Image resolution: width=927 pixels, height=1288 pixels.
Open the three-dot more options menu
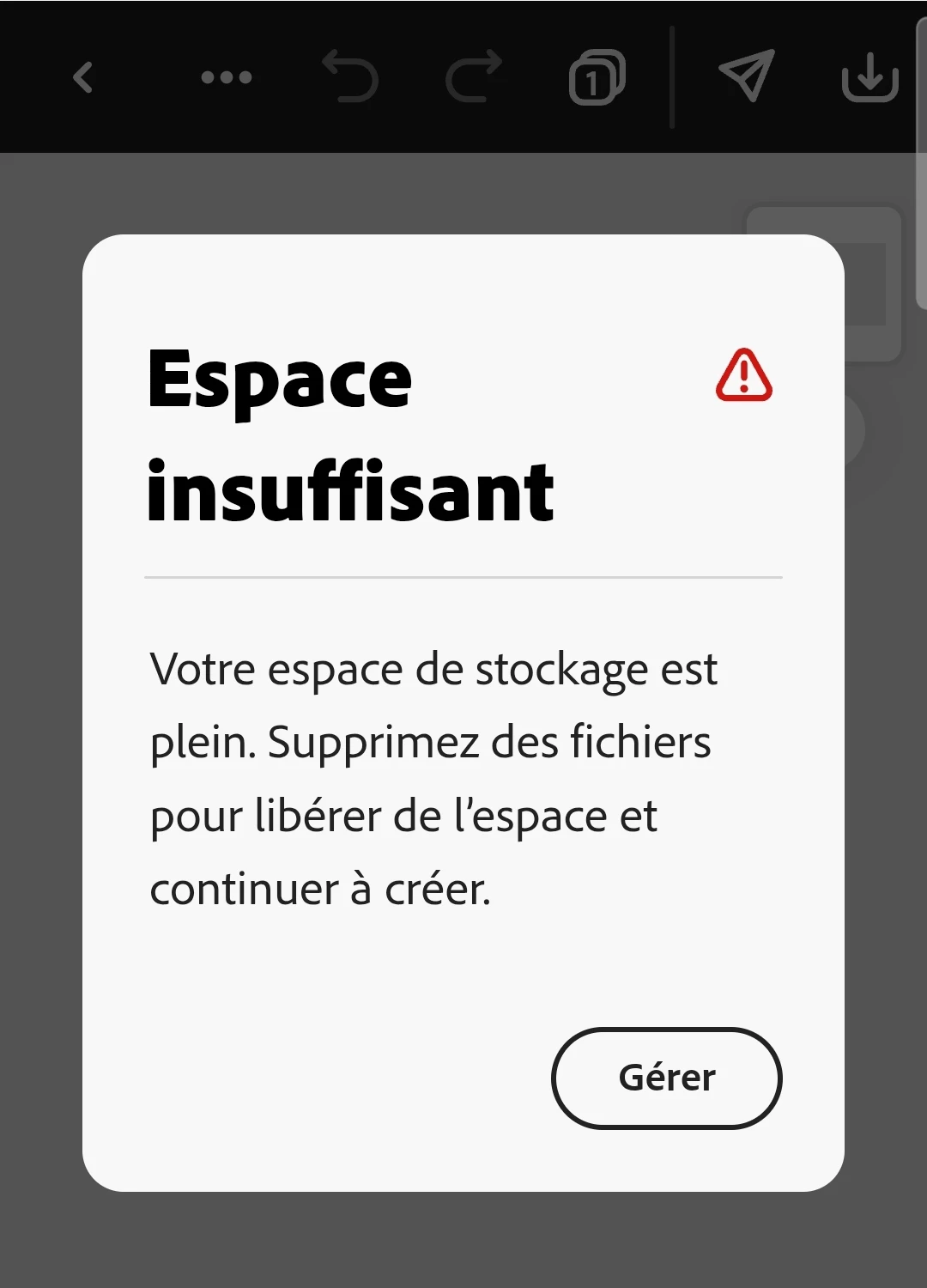(x=227, y=77)
